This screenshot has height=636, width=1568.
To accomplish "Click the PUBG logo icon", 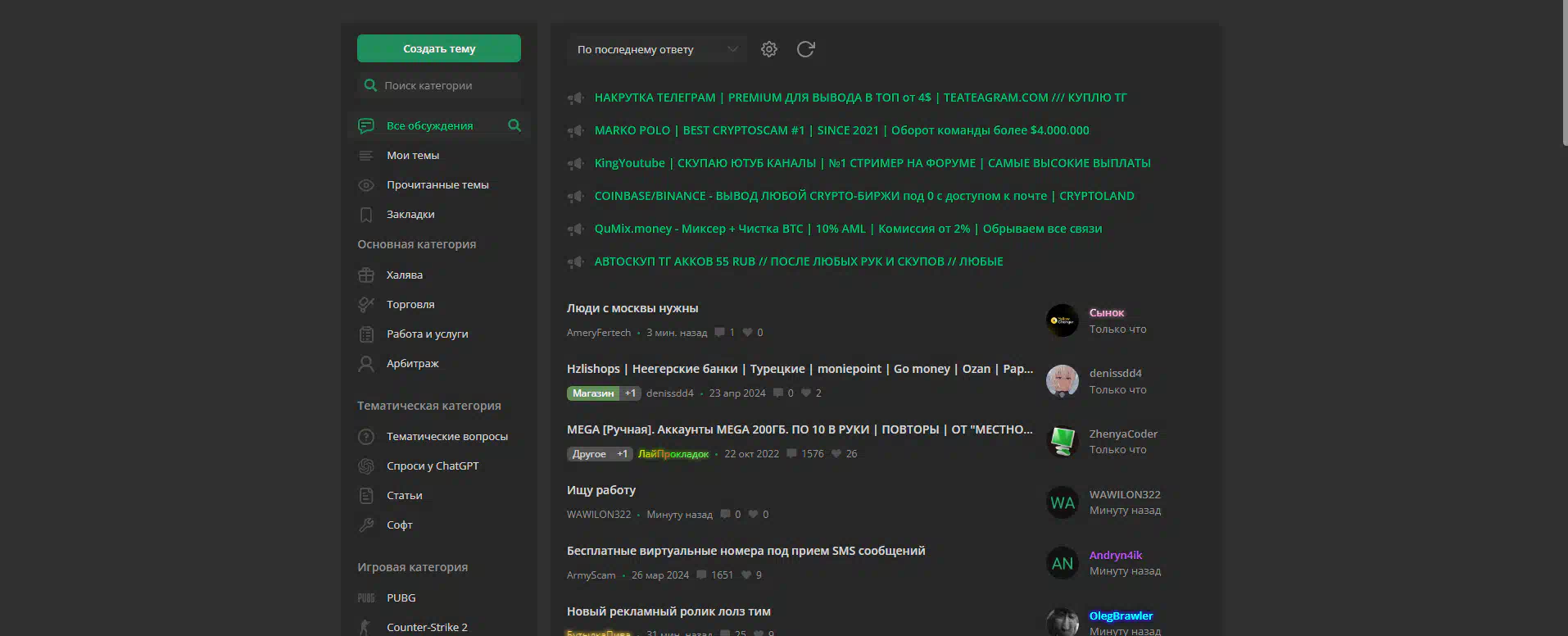I will pyautogui.click(x=366, y=598).
